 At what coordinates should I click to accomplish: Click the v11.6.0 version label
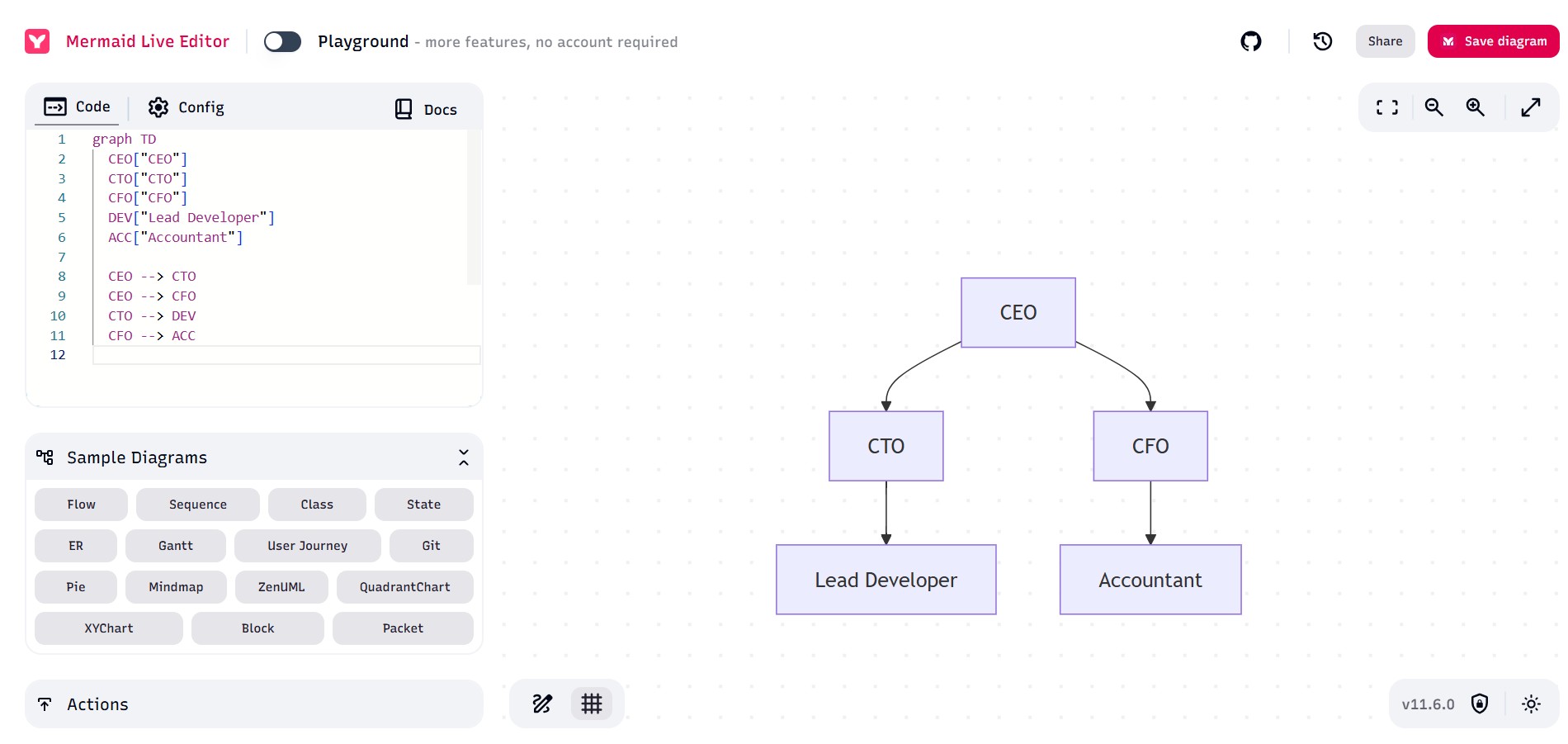[1428, 704]
